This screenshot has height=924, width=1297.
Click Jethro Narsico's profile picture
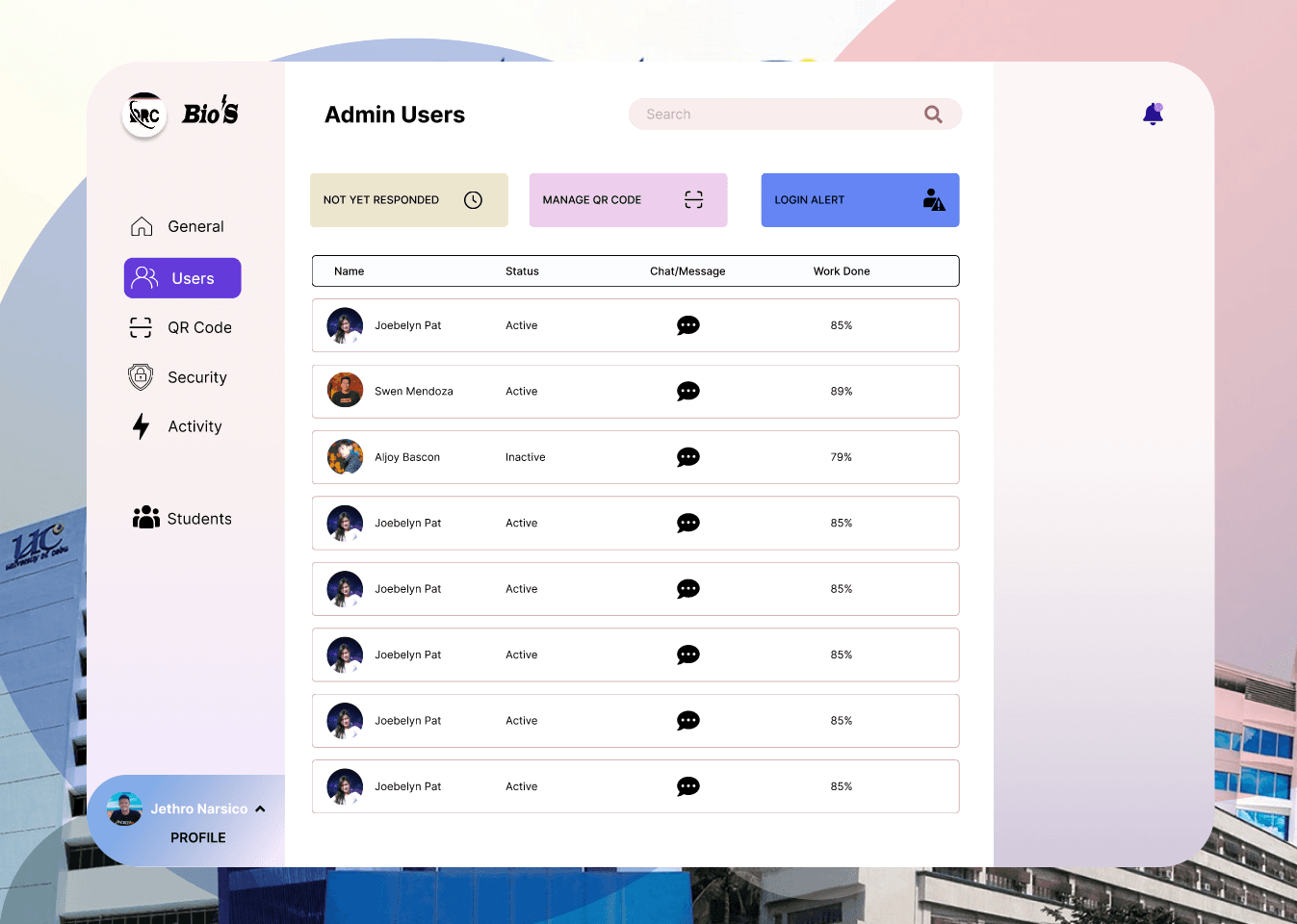pos(124,809)
